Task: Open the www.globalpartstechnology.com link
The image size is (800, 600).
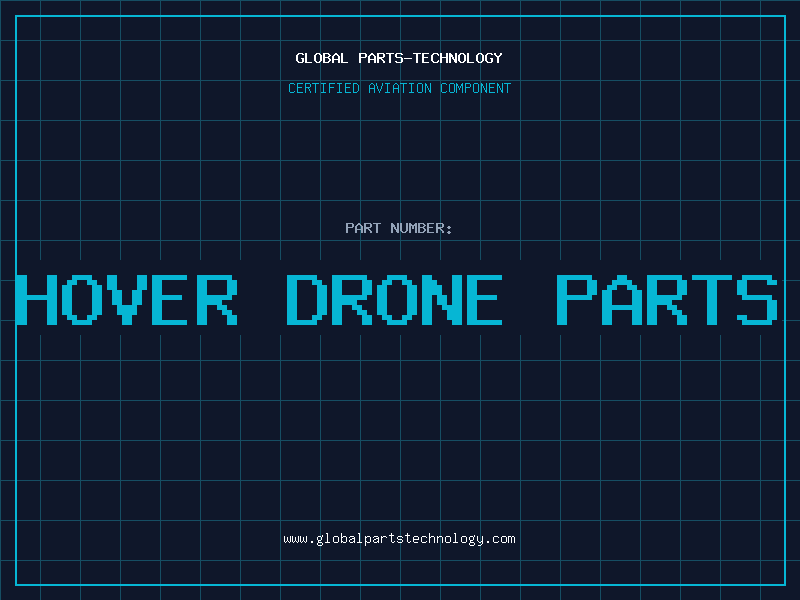Action: pos(399,539)
